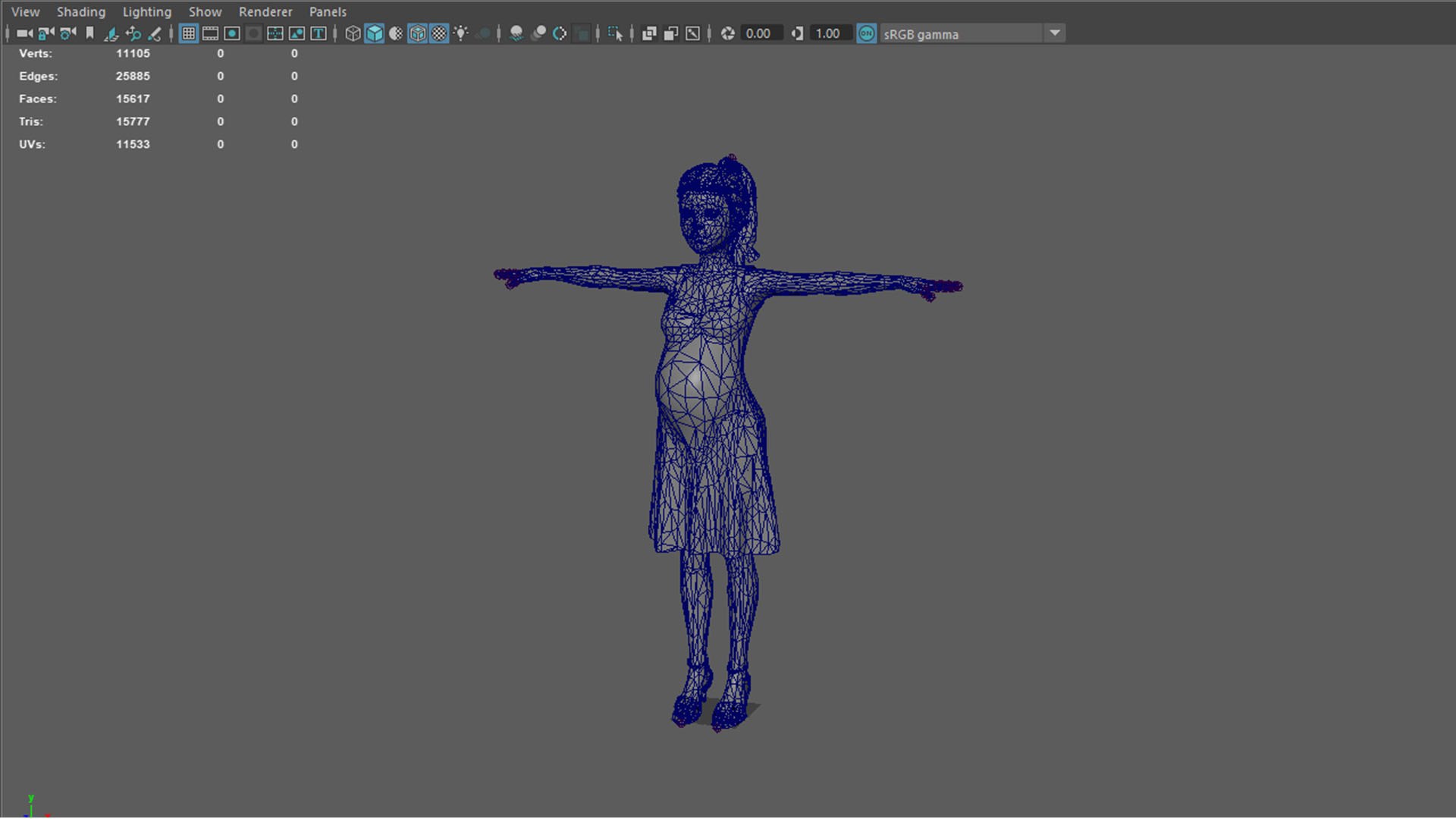
Task: Click the Gamma half-circle icon
Action: [797, 33]
